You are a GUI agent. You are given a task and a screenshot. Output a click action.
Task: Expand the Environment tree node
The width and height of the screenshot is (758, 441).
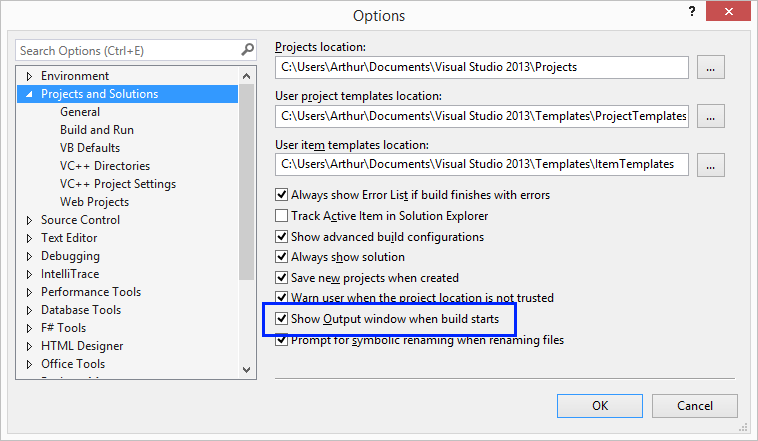pyautogui.click(x=29, y=76)
